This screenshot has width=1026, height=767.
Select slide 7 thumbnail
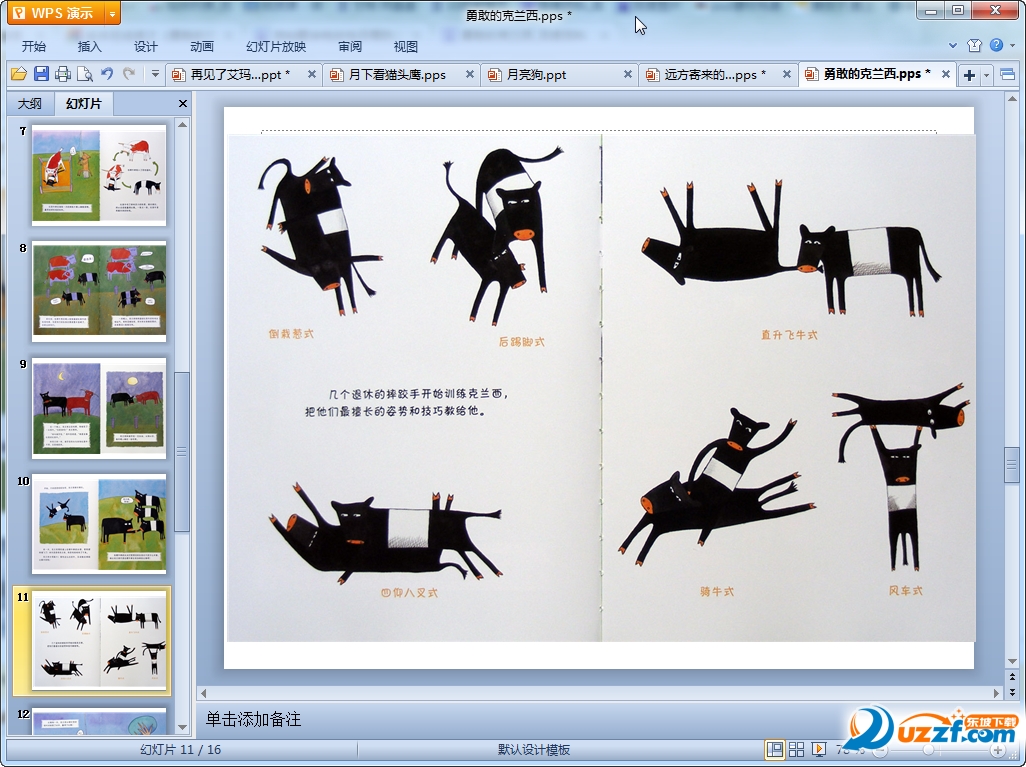(99, 175)
